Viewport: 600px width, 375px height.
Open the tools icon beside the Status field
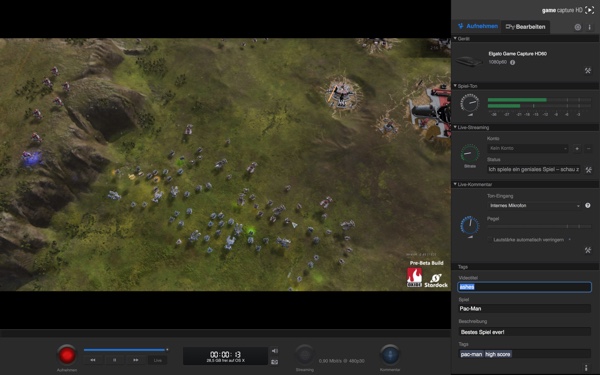click(x=589, y=170)
